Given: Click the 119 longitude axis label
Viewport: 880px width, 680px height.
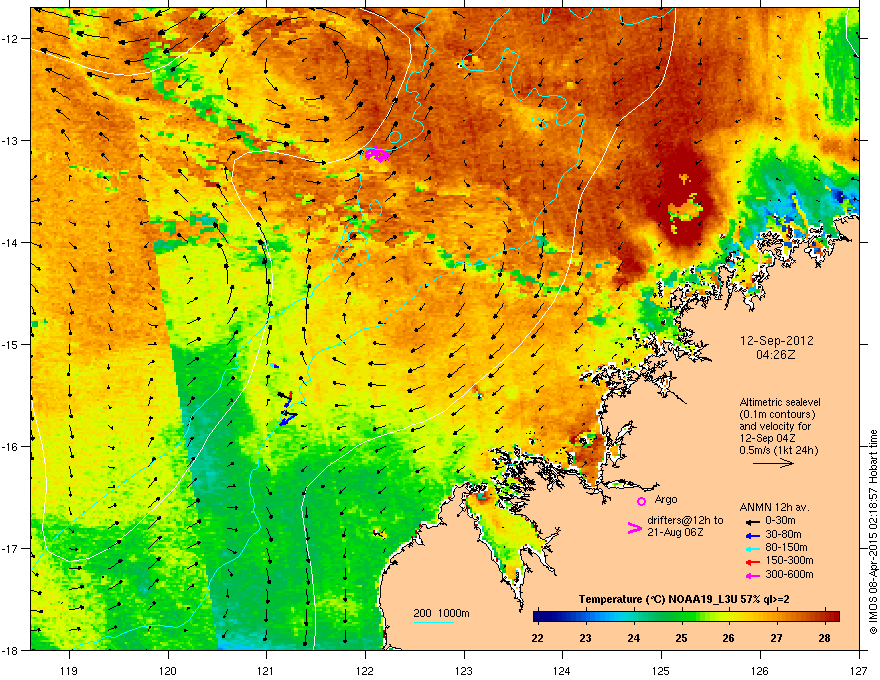Looking at the screenshot, I should click(x=69, y=670).
